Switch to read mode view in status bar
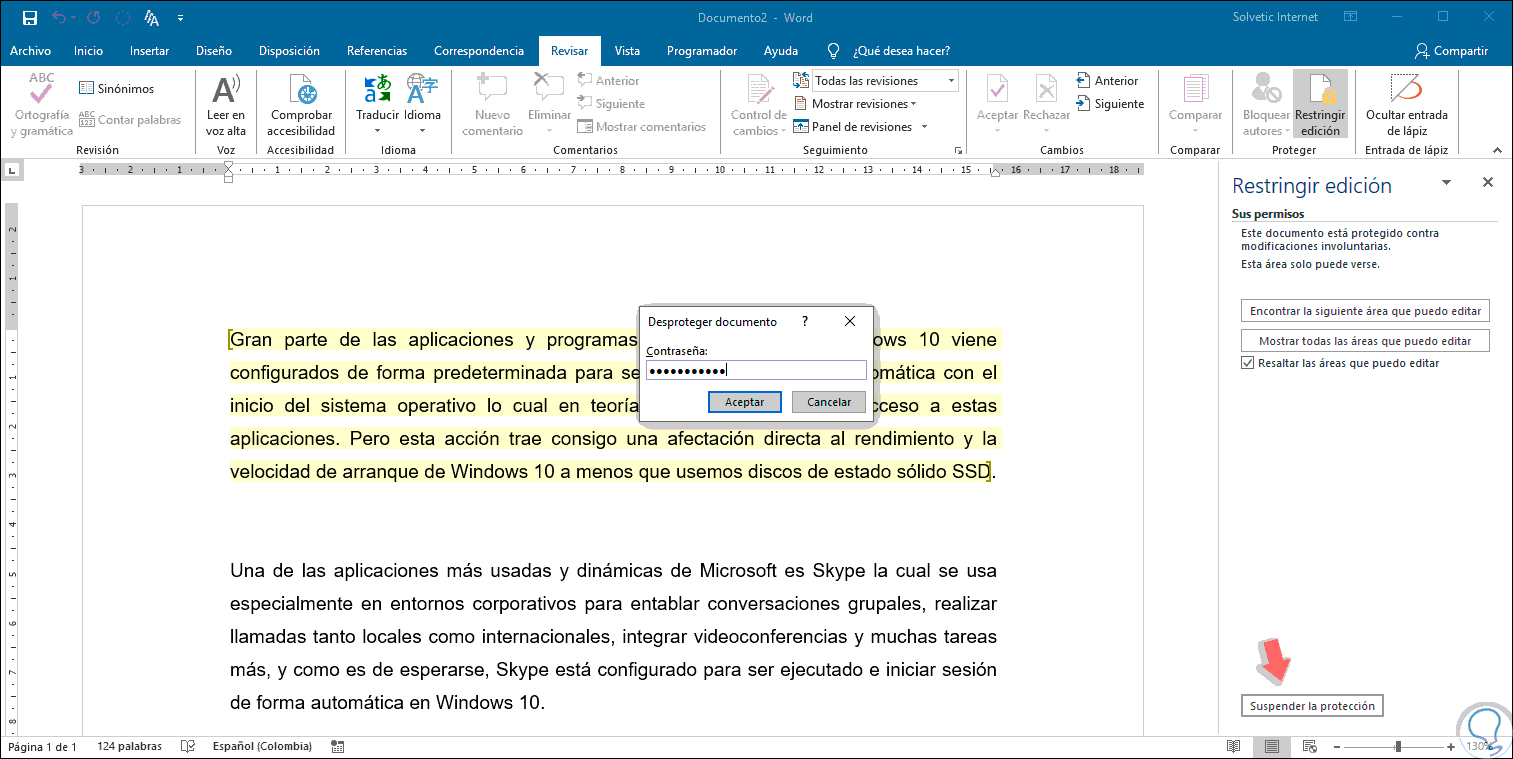 (x=1234, y=746)
